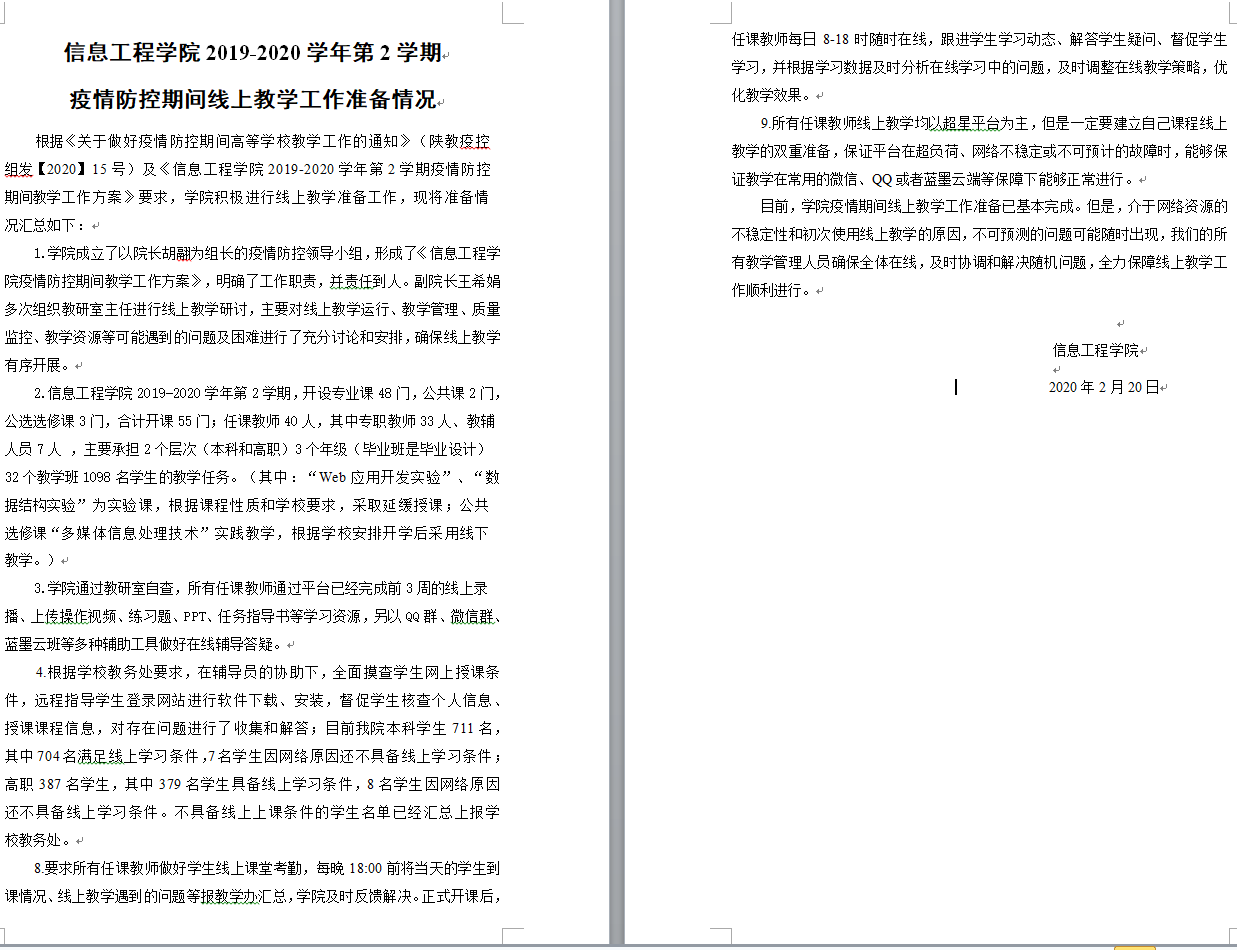This screenshot has height=950, width=1237.
Task: Click the course name "Web 应用开发实验"
Action: point(382,477)
